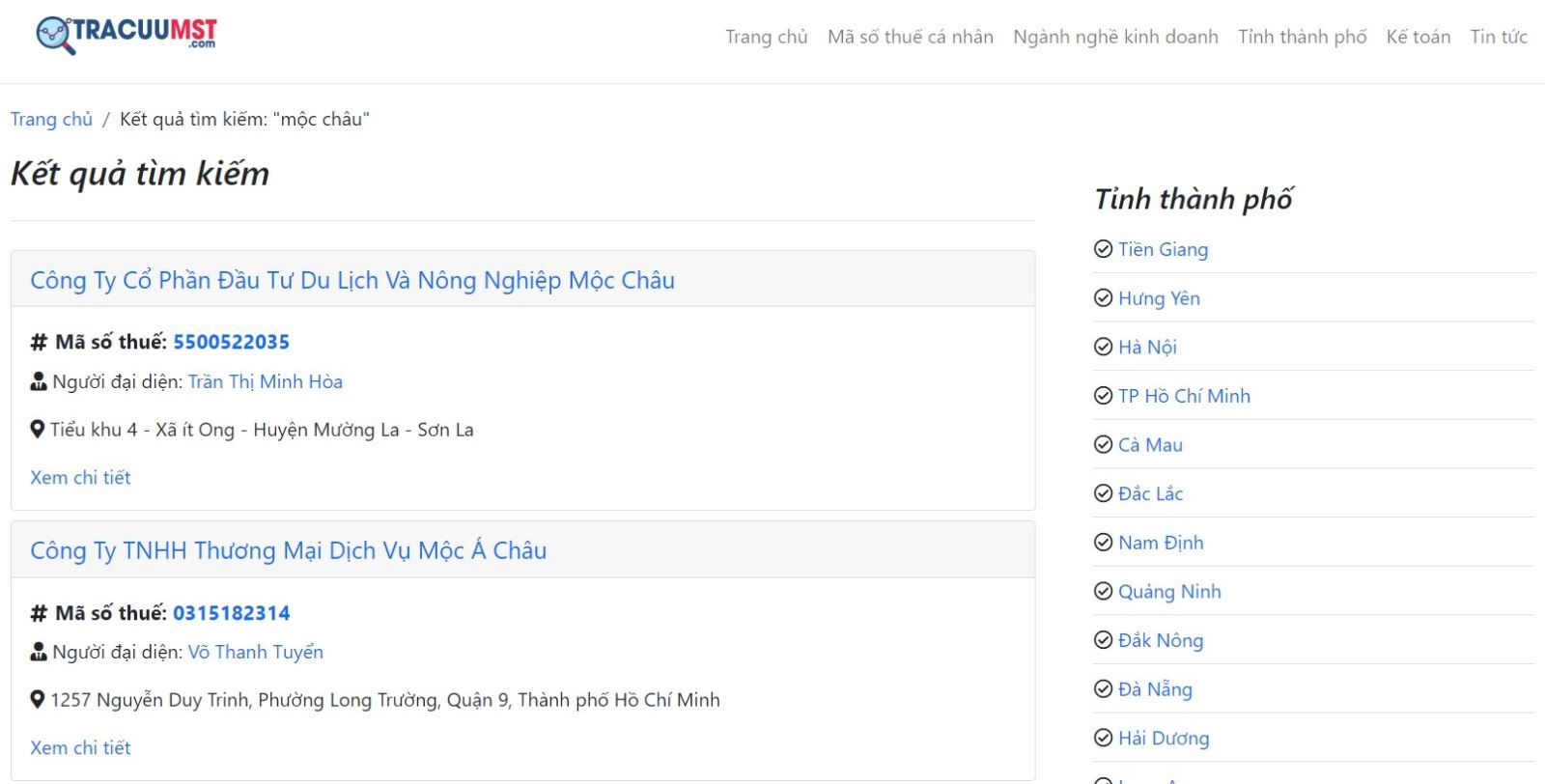Open tax code 0315182314 link
The image size is (1545, 784).
point(231,613)
